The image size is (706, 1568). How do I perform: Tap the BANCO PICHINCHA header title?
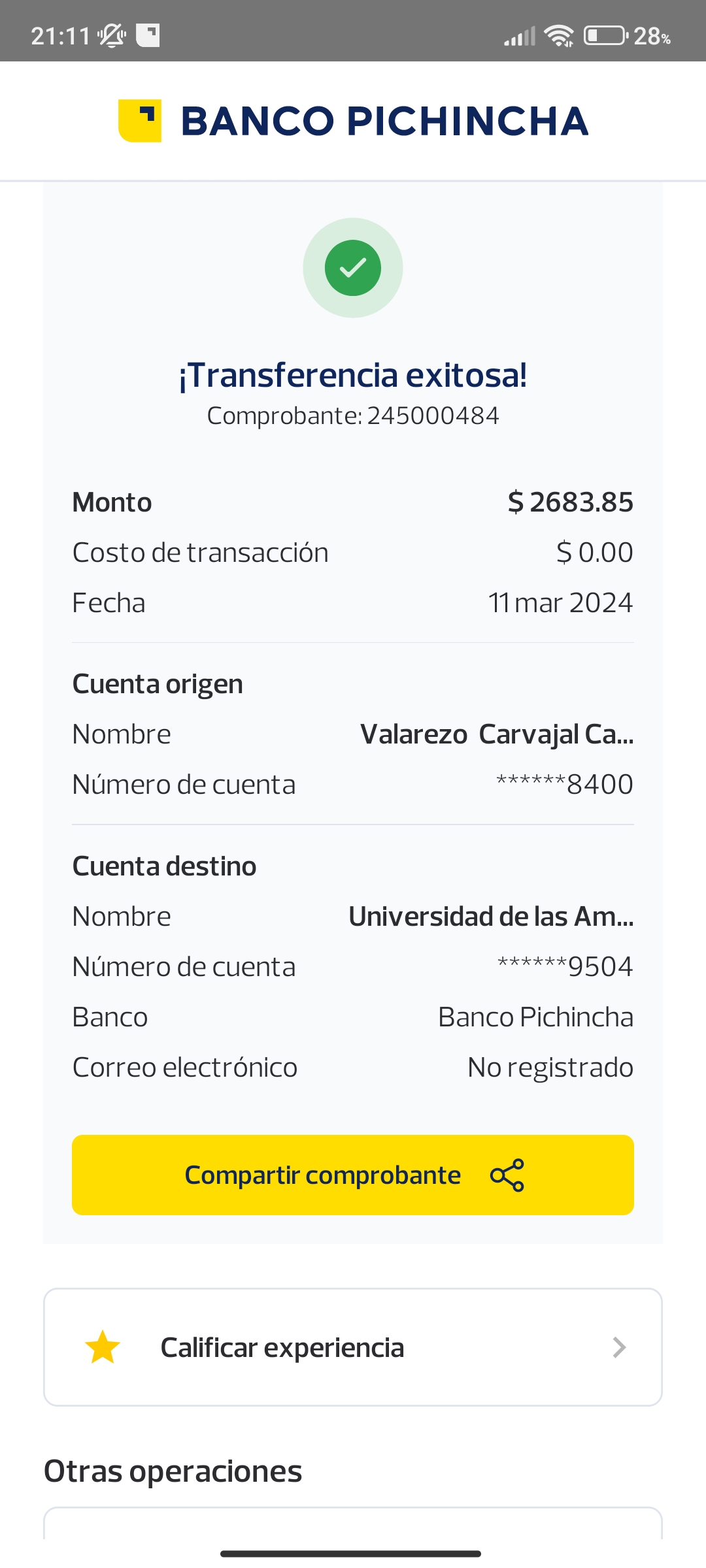point(384,122)
